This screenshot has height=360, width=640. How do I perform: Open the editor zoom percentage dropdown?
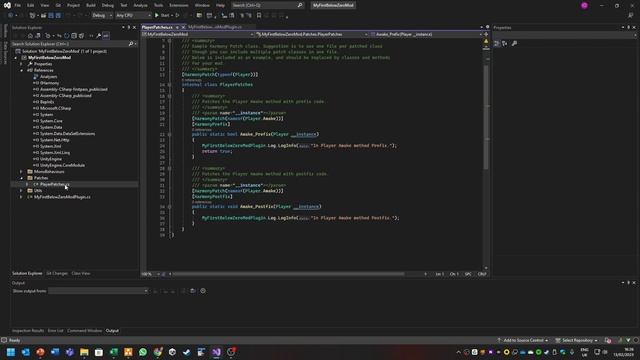point(151,274)
